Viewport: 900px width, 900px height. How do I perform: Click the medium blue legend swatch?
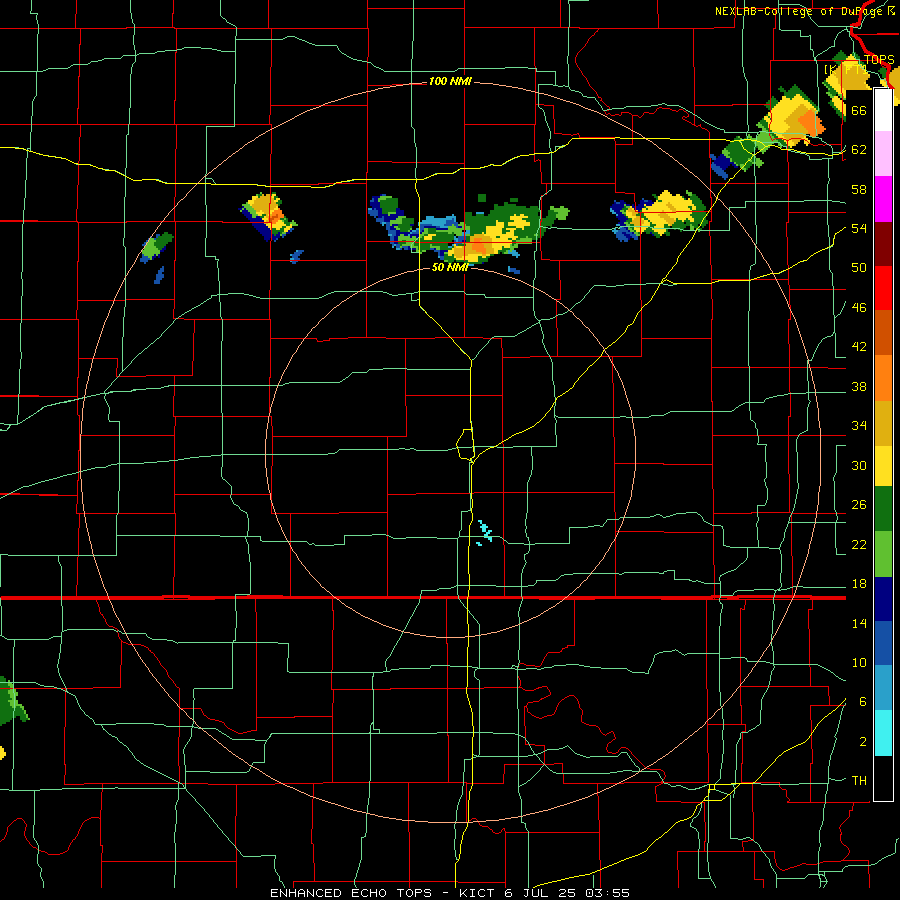click(x=883, y=643)
